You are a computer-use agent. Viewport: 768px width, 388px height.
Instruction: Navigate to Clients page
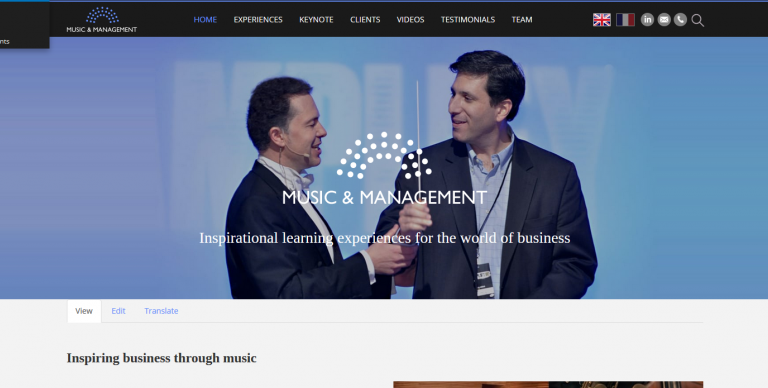coord(365,20)
